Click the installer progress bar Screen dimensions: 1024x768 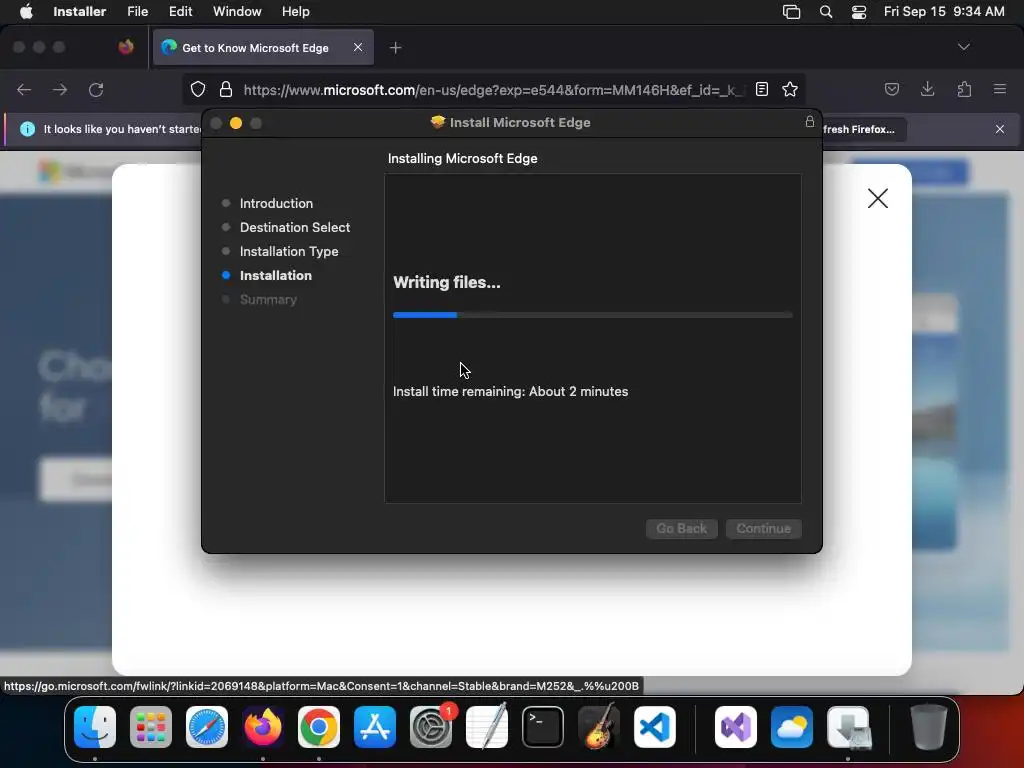point(593,315)
